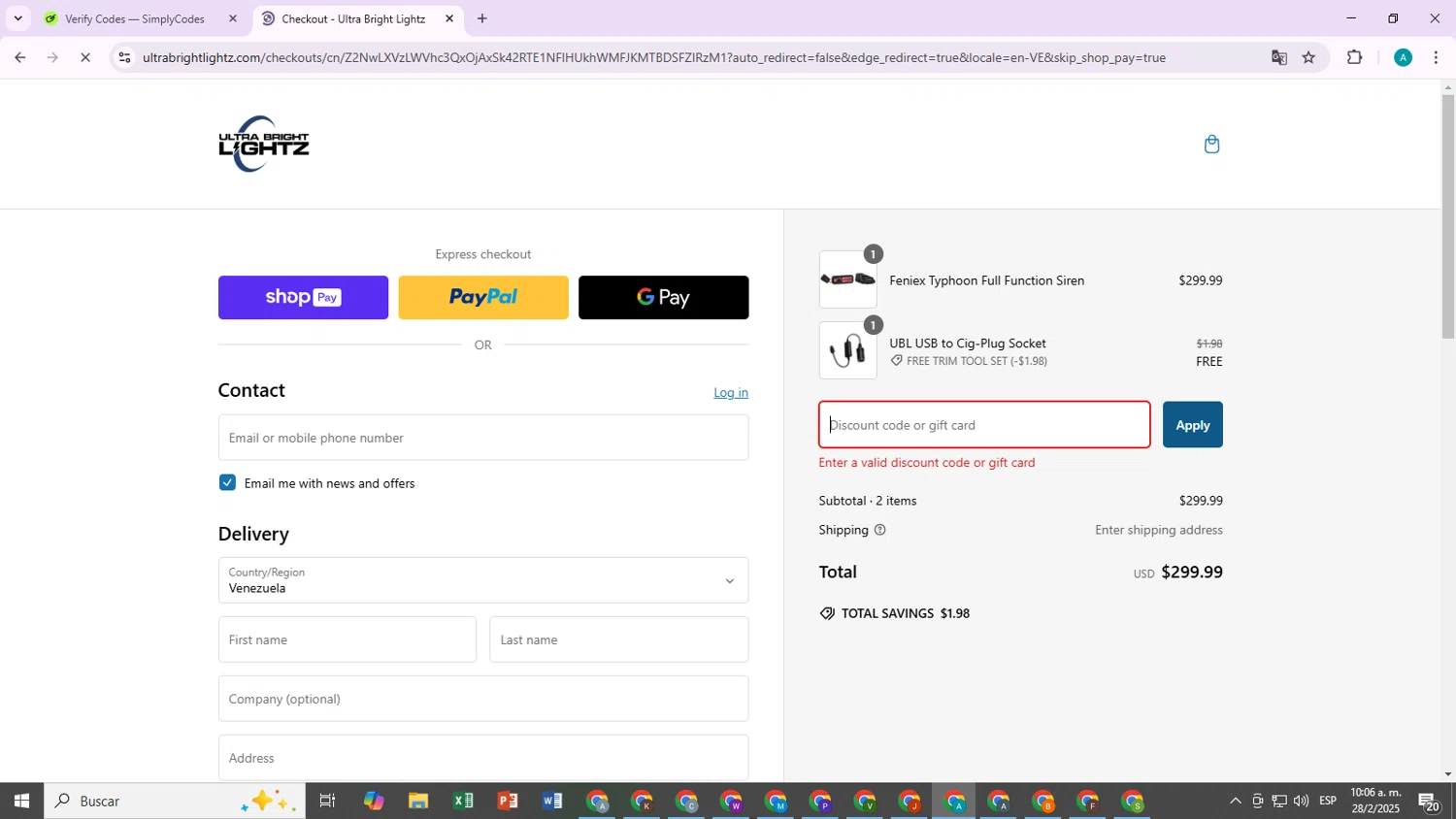Click the Company (optional) field
The width and height of the screenshot is (1456, 819).
(x=483, y=699)
